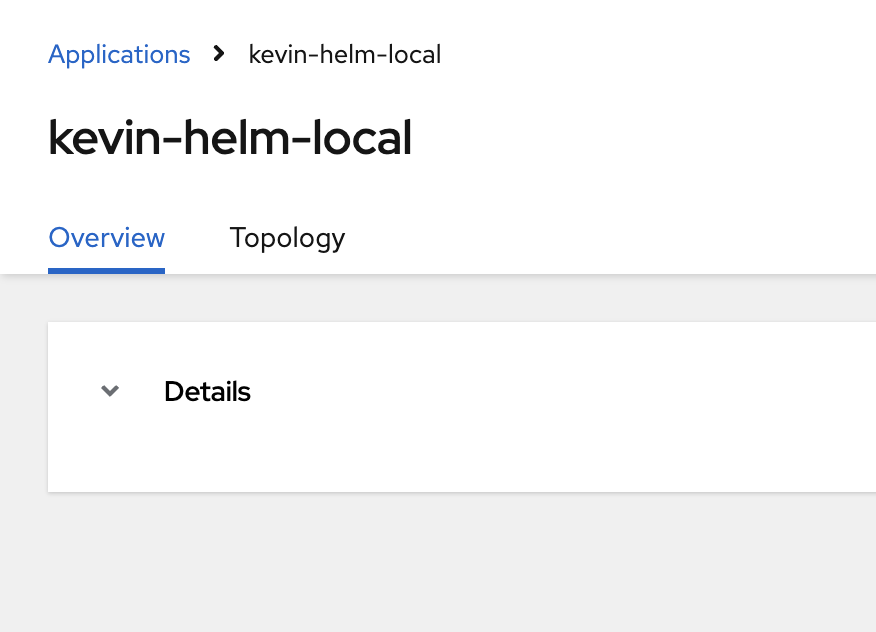This screenshot has width=876, height=632.
Task: Click kevin-helm-local in the breadcrumb trail
Action: (344, 54)
